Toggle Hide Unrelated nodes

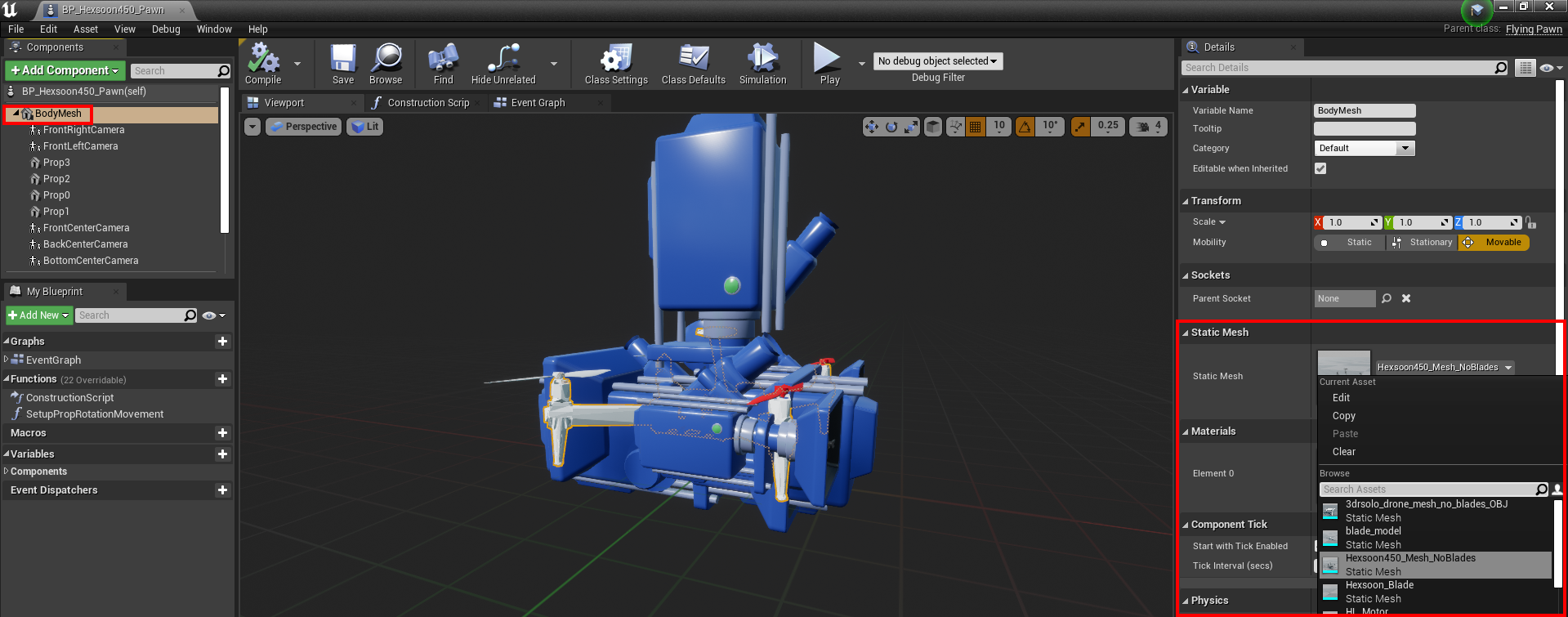click(503, 64)
